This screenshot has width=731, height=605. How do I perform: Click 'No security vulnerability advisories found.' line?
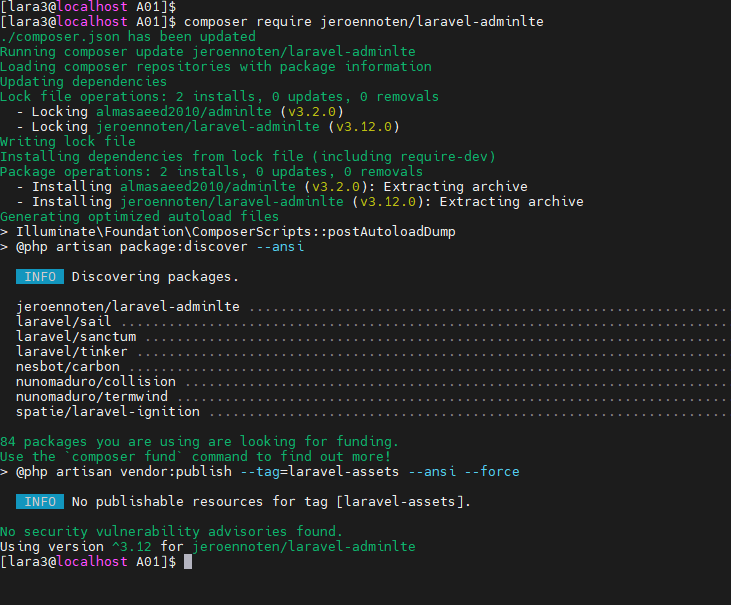pyautogui.click(x=172, y=531)
